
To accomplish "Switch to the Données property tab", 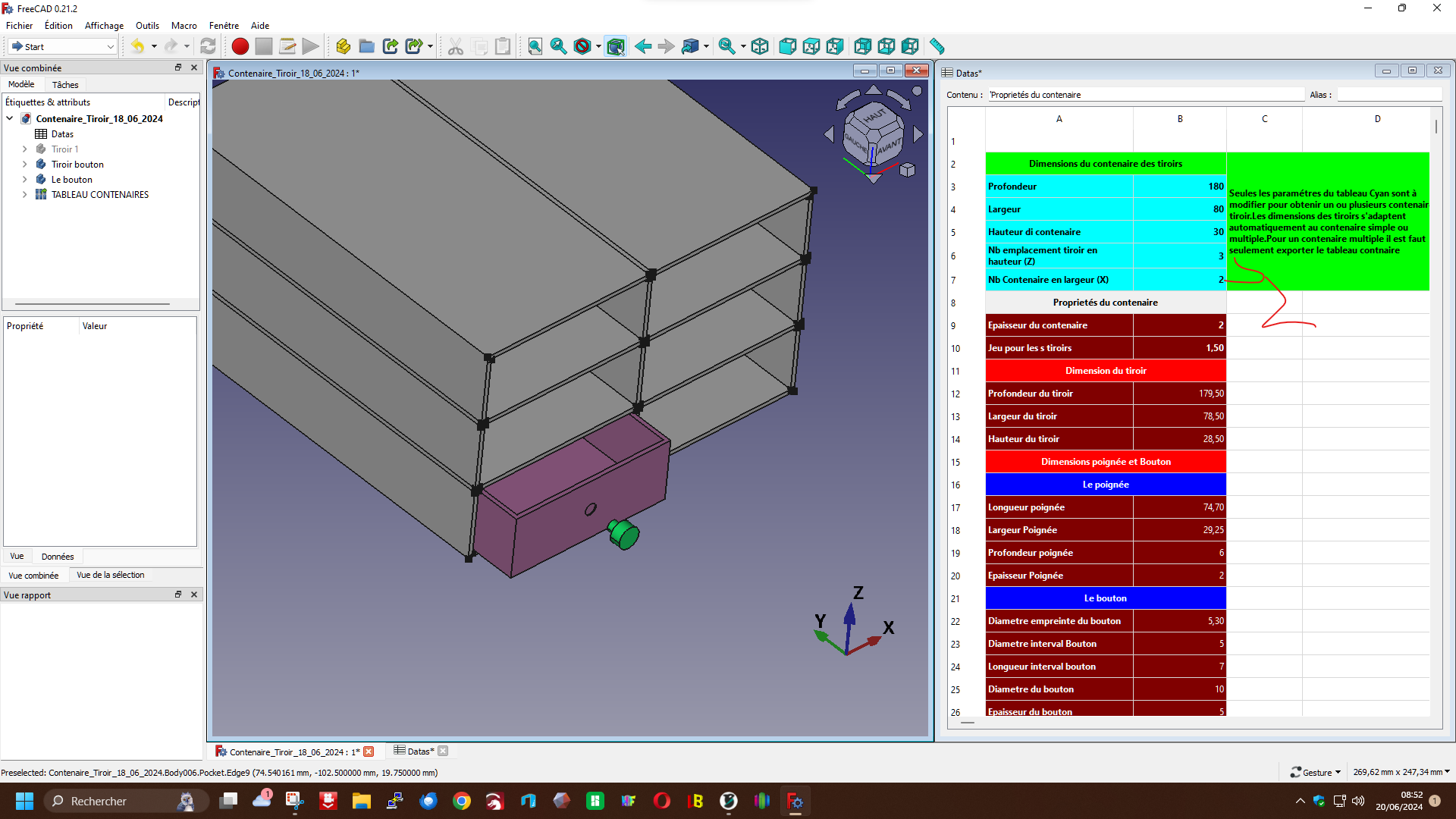I will [x=58, y=557].
